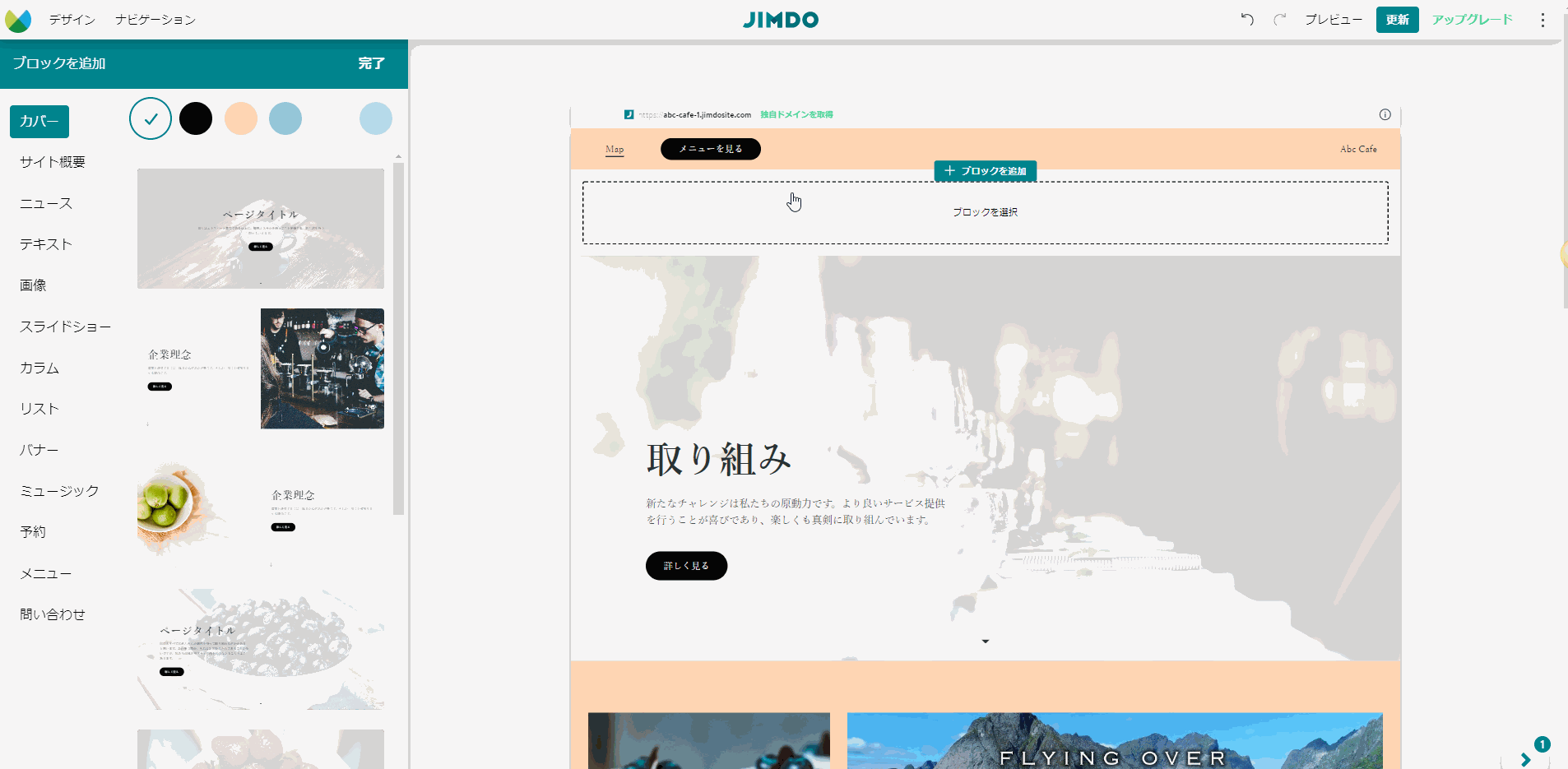Click the Jimdo favicon next to the site URL

point(629,114)
